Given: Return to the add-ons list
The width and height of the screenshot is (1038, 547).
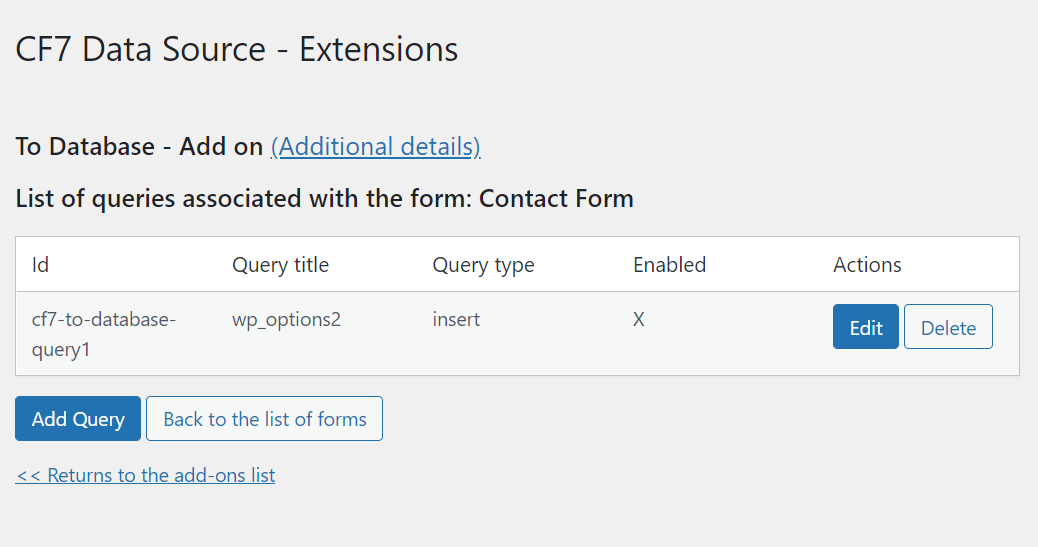Looking at the screenshot, I should pyautogui.click(x=145, y=475).
